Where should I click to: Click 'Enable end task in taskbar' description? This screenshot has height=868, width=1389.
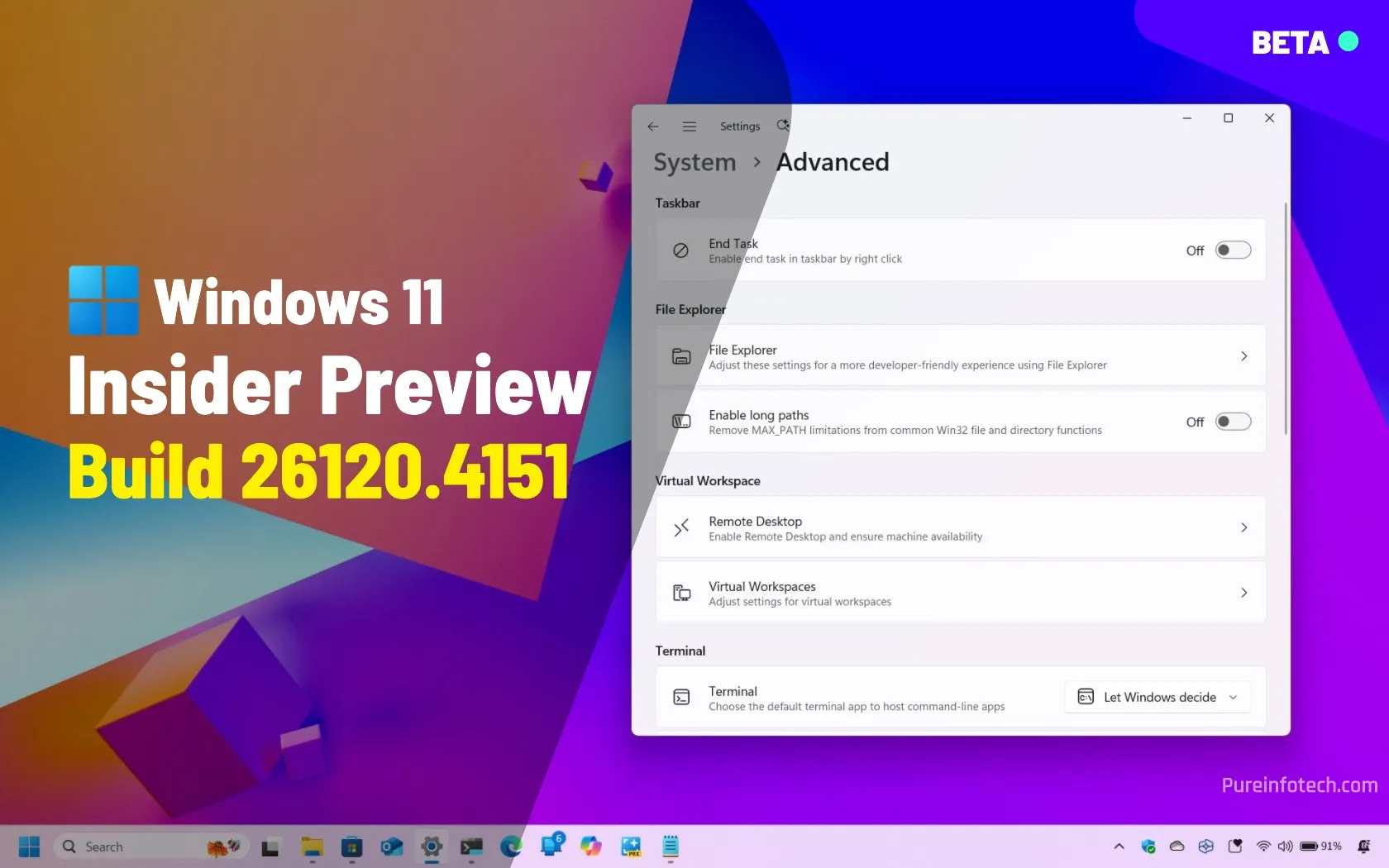coord(805,260)
